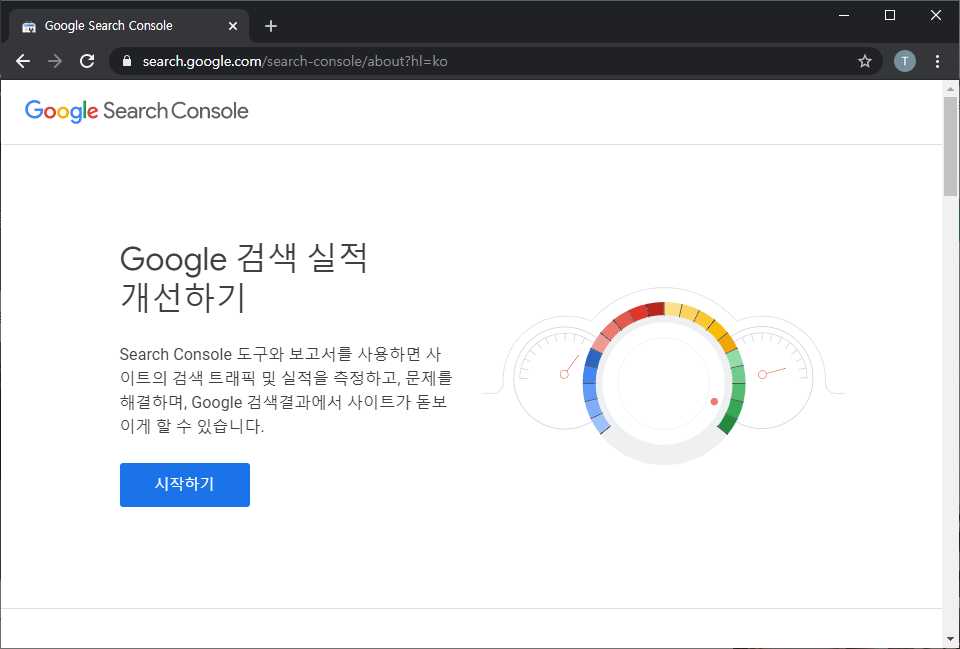Image resolution: width=960 pixels, height=649 pixels.
Task: Open the profile avatar labeled T
Action: pos(904,61)
